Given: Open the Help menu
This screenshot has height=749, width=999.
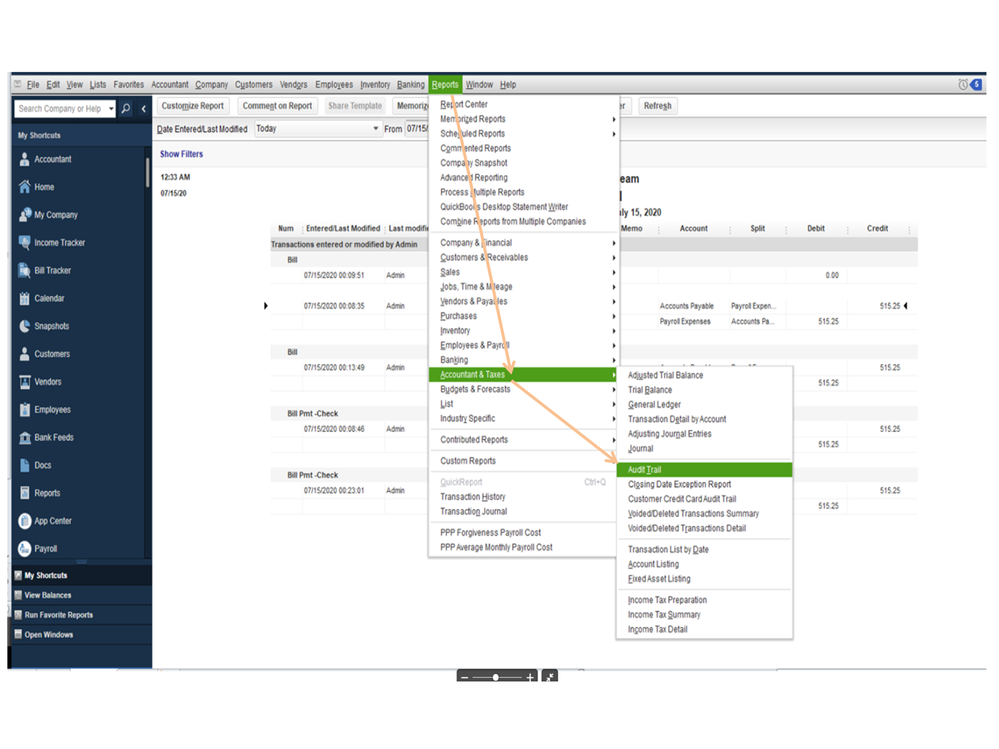Looking at the screenshot, I should (x=508, y=85).
